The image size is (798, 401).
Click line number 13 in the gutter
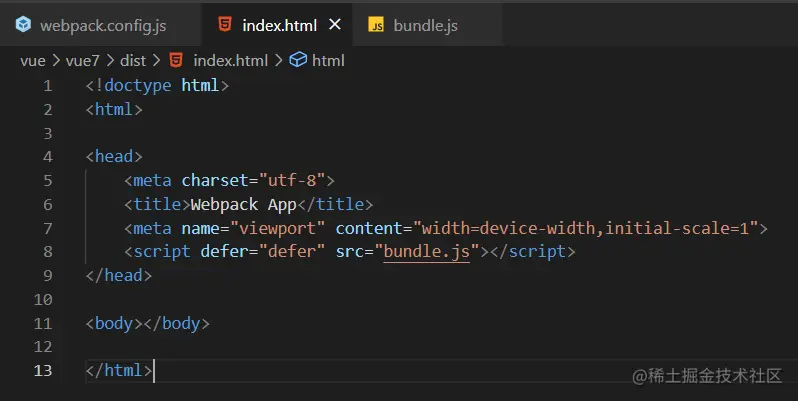(x=43, y=370)
